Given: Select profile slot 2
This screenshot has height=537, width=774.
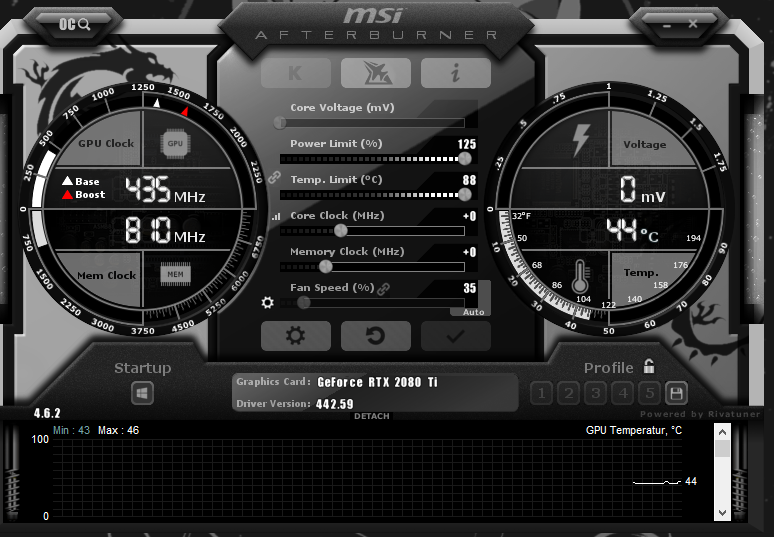Looking at the screenshot, I should click(569, 393).
